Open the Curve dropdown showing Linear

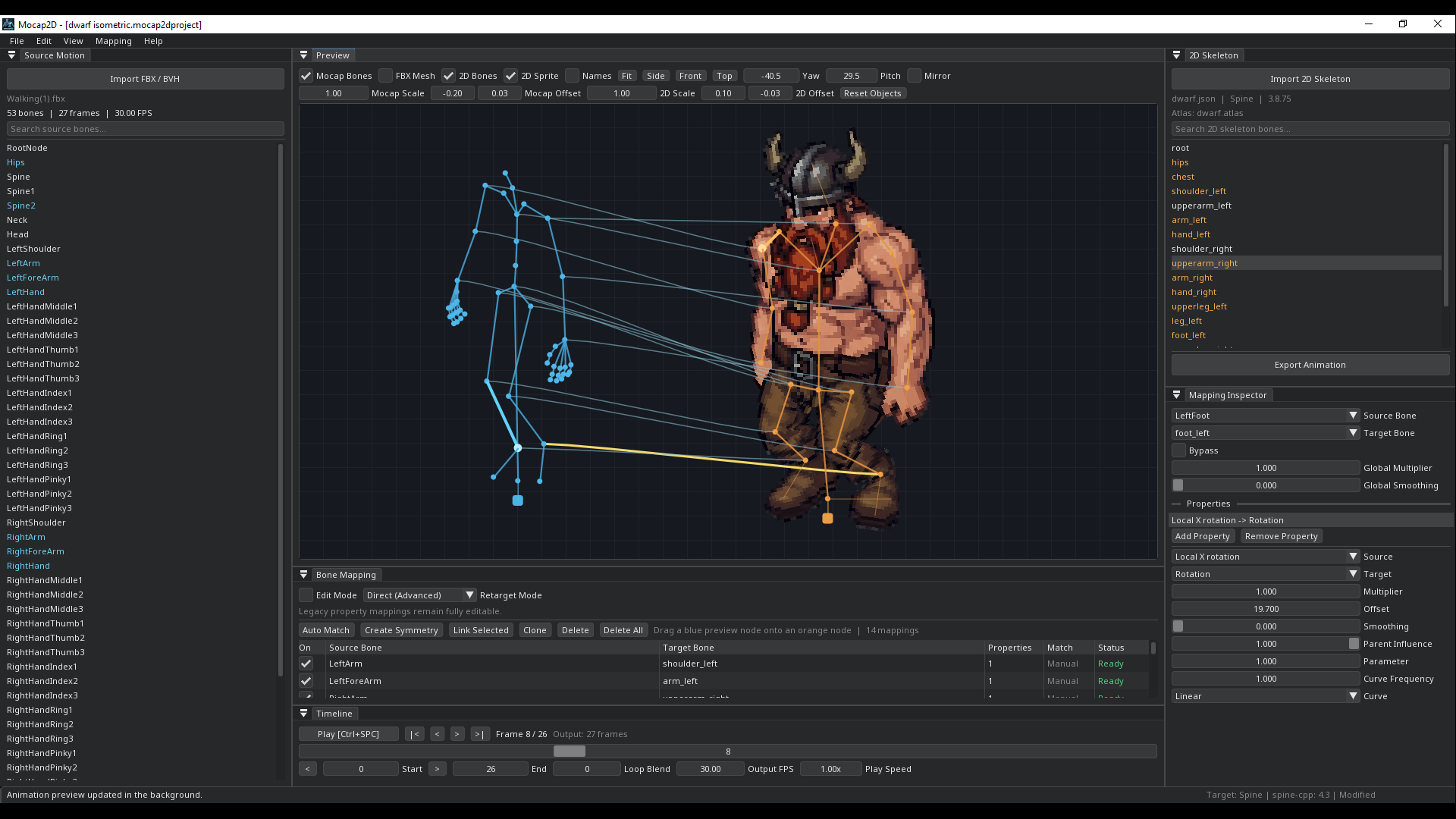(x=1266, y=696)
